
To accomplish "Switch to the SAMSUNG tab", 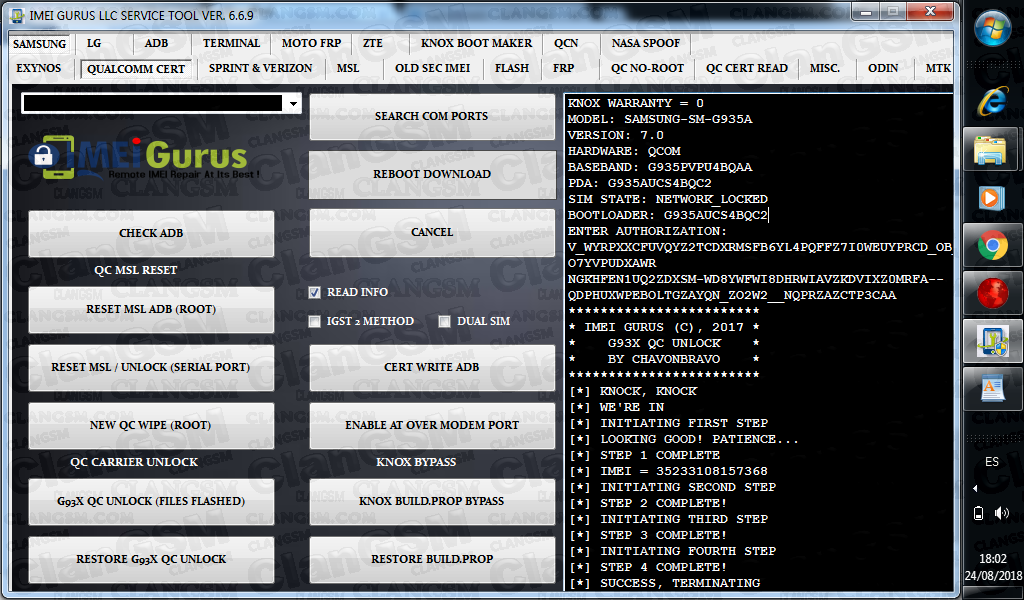I will pyautogui.click(x=39, y=44).
